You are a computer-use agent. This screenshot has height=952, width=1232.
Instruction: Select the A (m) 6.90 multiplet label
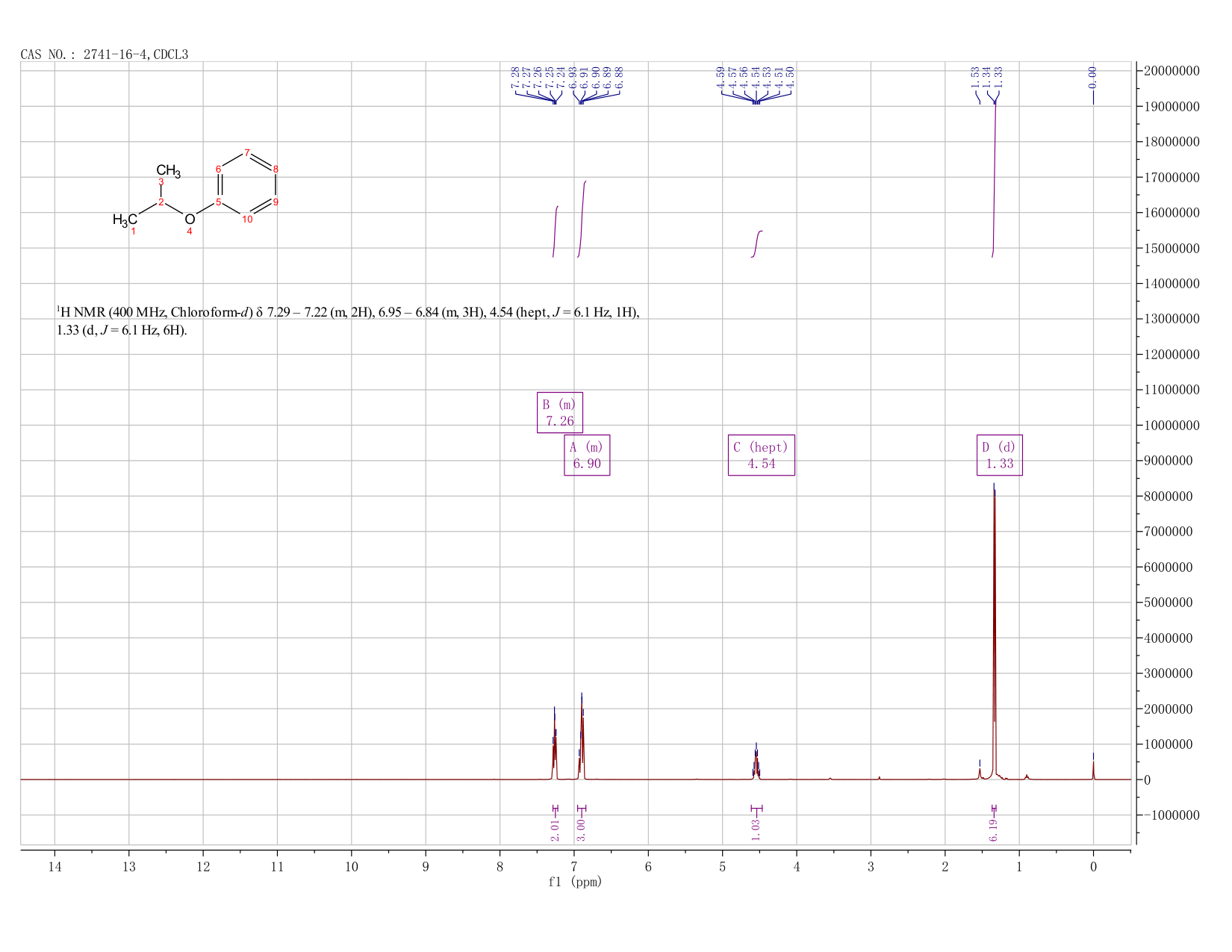(587, 455)
